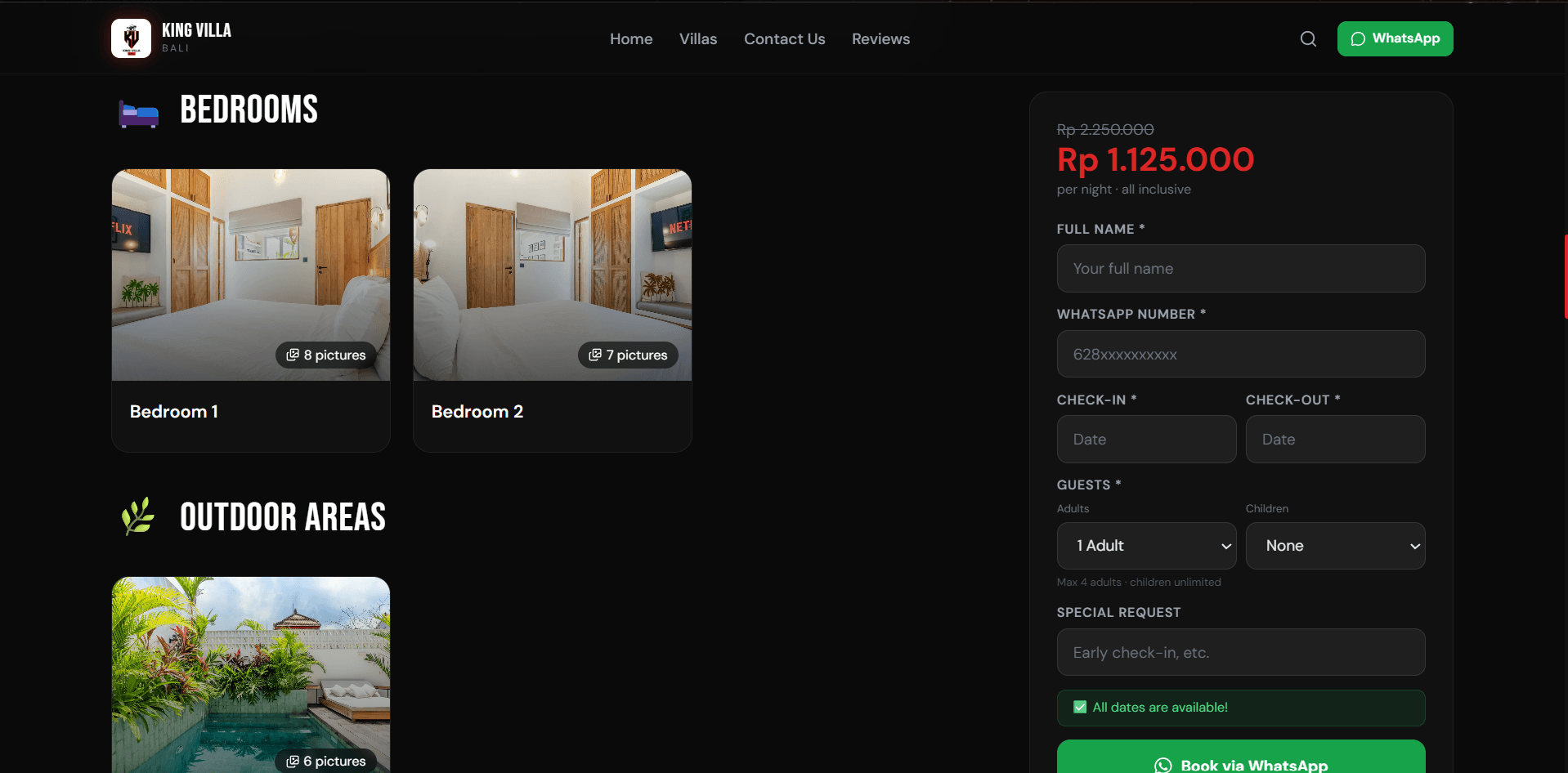Click the green WhatsApp header button
Viewport: 1568px width, 773px height.
click(1395, 38)
